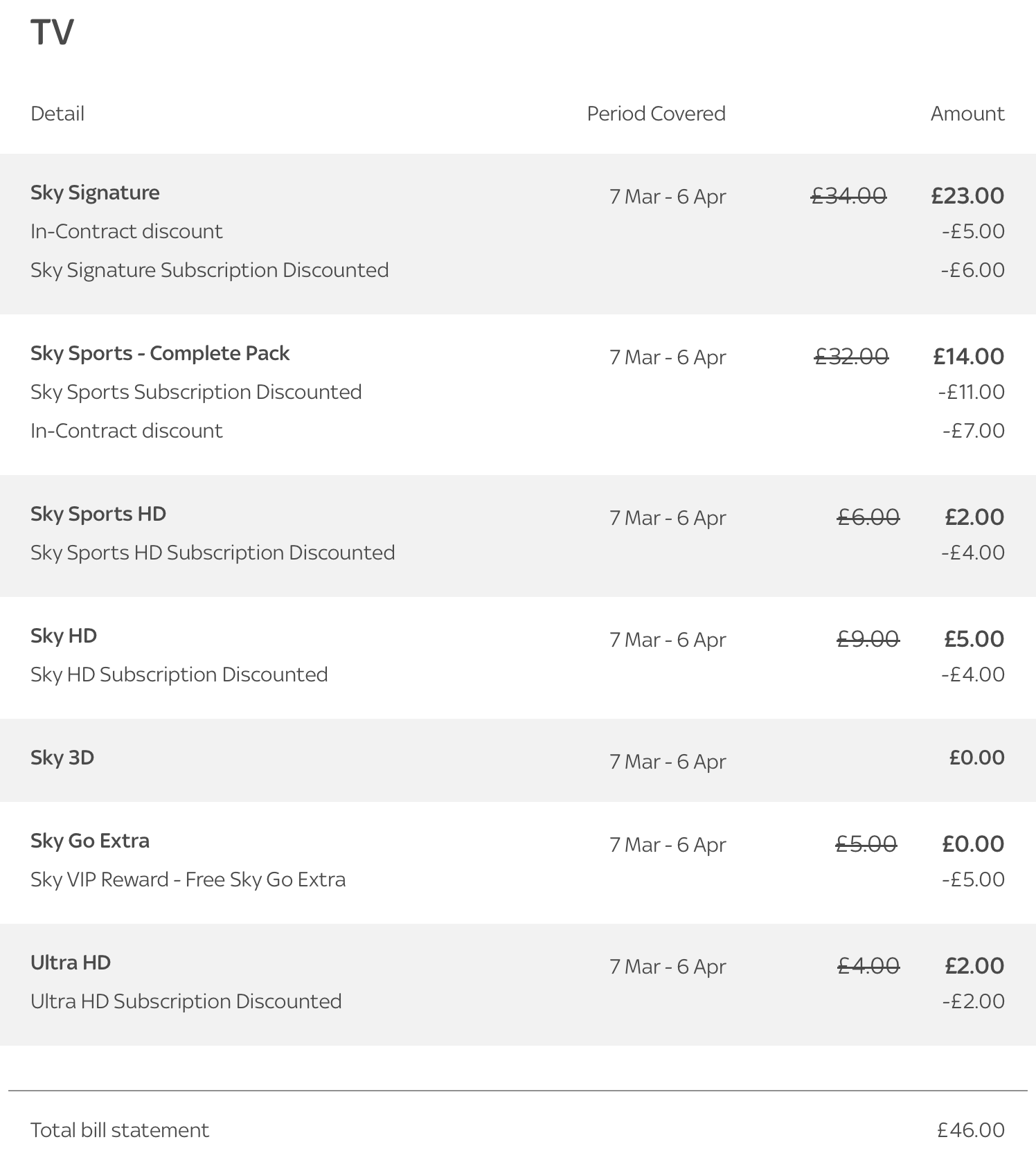Click the struck-through £32.00 price

pos(851,357)
